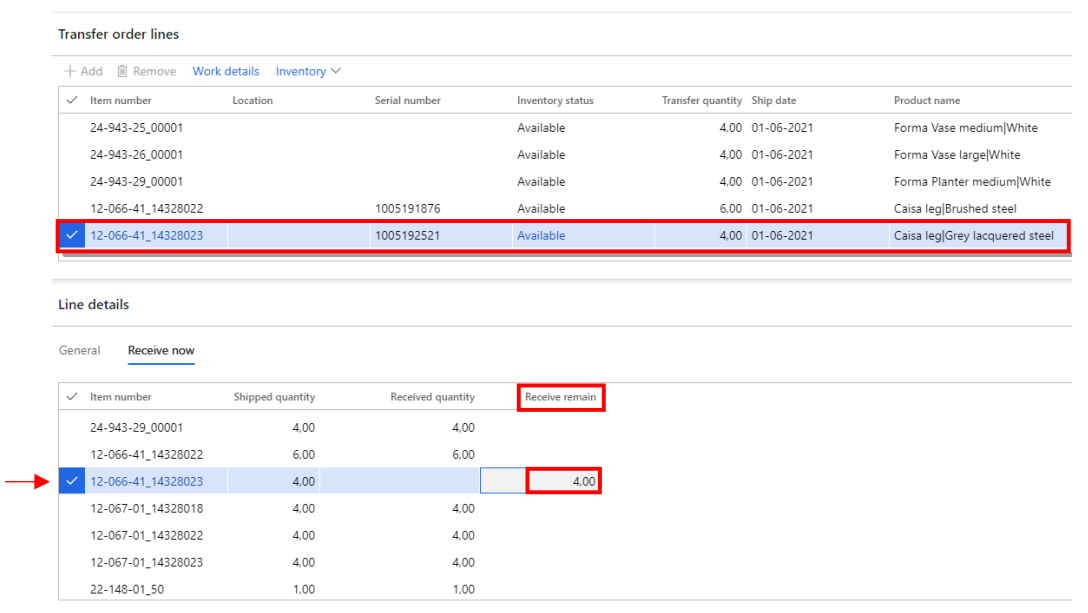Click the Add plus icon

click(70, 72)
